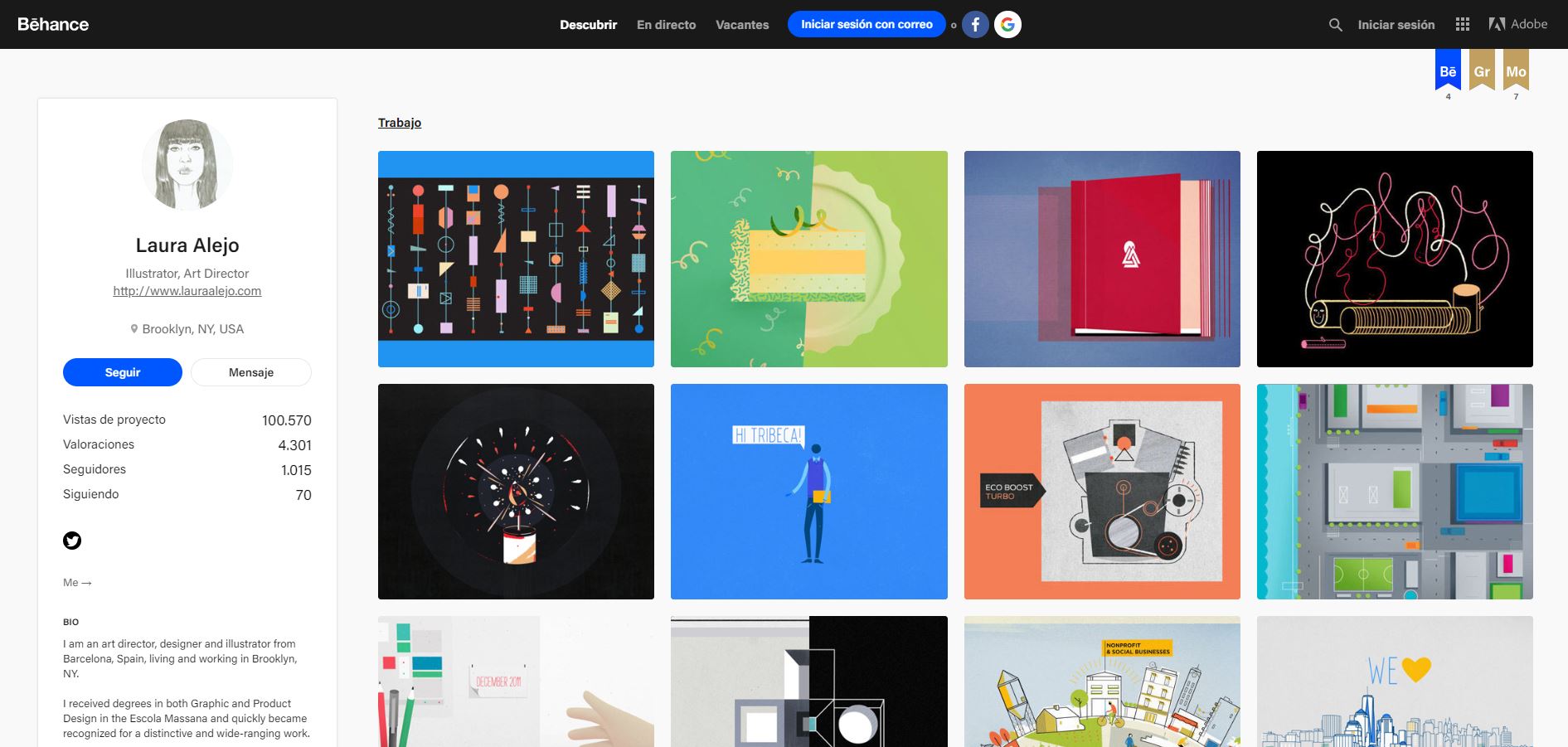Click the Brooklyn, NY, USA location
The image size is (1568, 747).
point(187,329)
